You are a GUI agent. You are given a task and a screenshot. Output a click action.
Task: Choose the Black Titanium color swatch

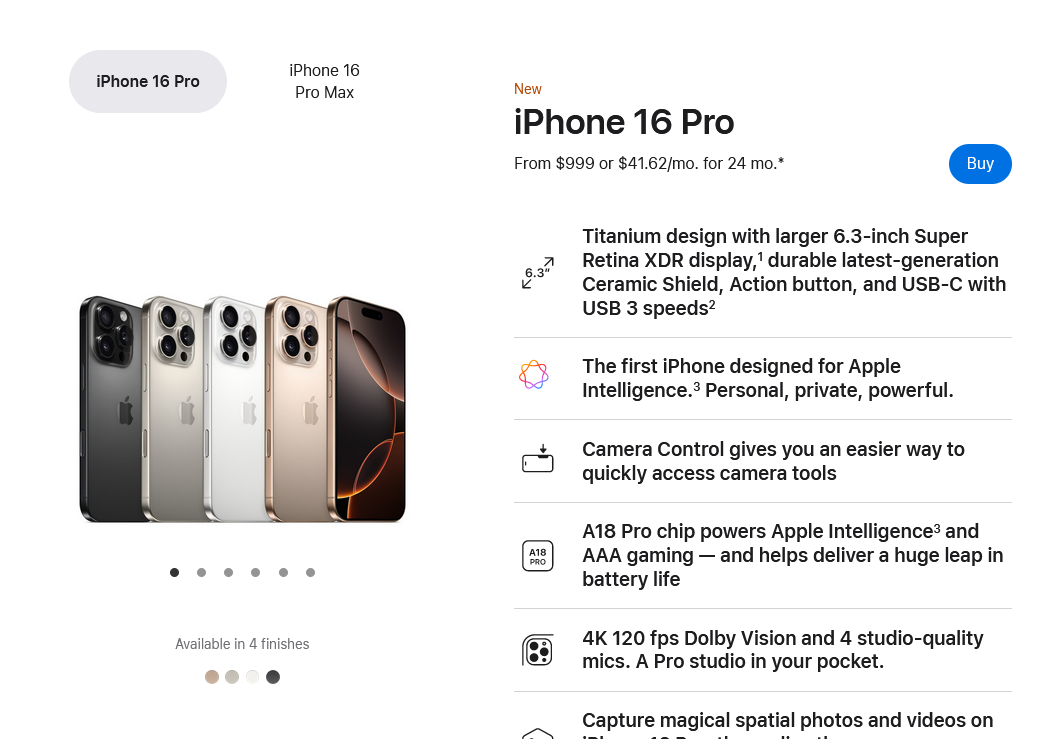(x=273, y=677)
